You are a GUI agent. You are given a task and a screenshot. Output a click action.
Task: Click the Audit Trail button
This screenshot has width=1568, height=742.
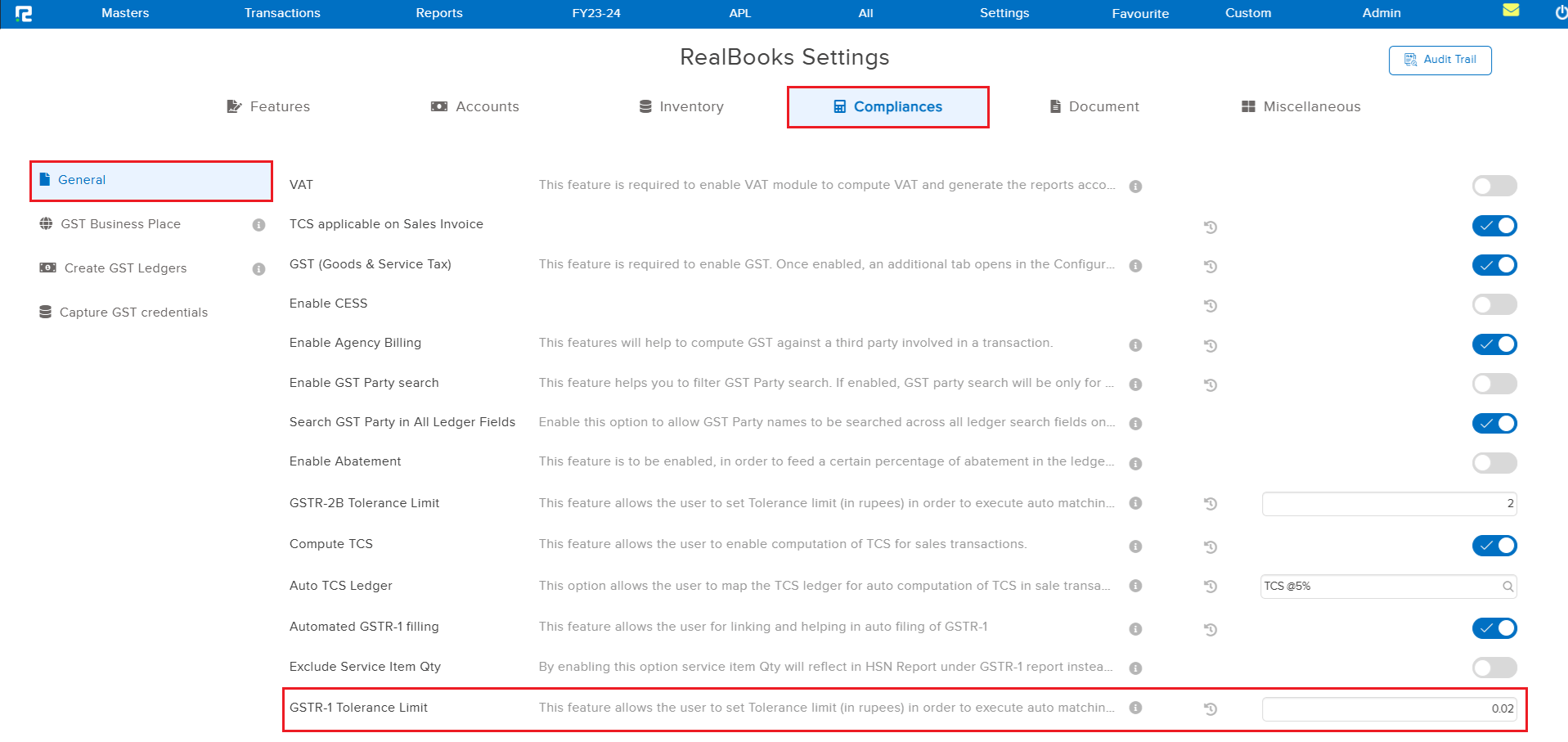[1440, 60]
